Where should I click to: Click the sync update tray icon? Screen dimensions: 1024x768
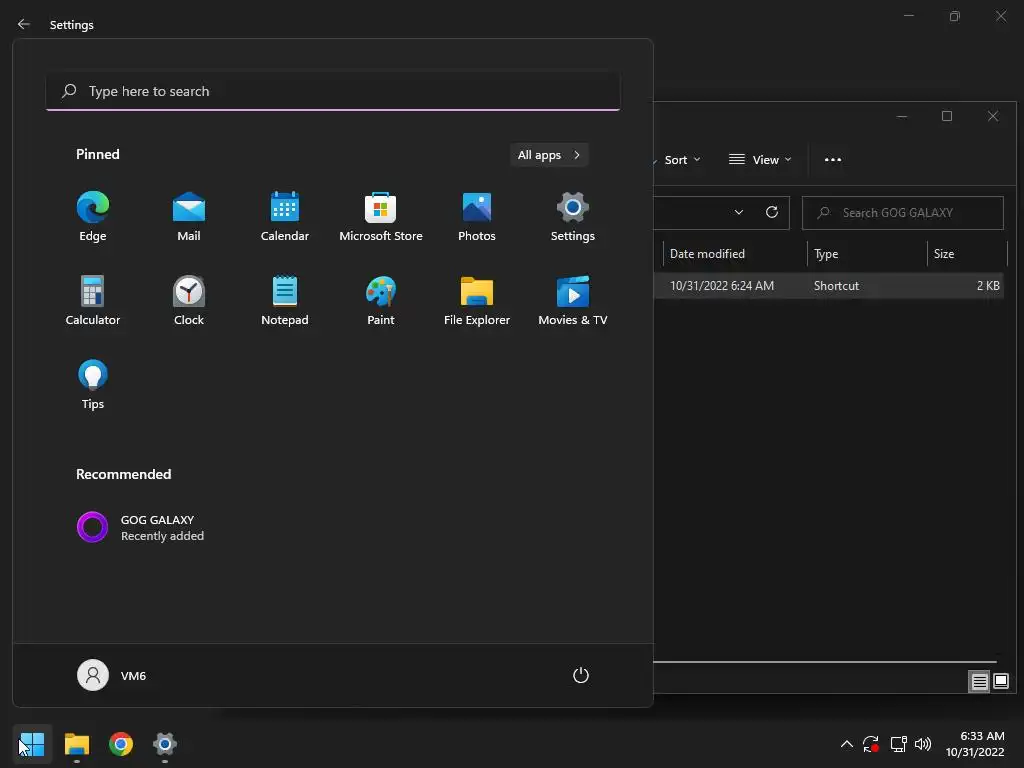(871, 744)
